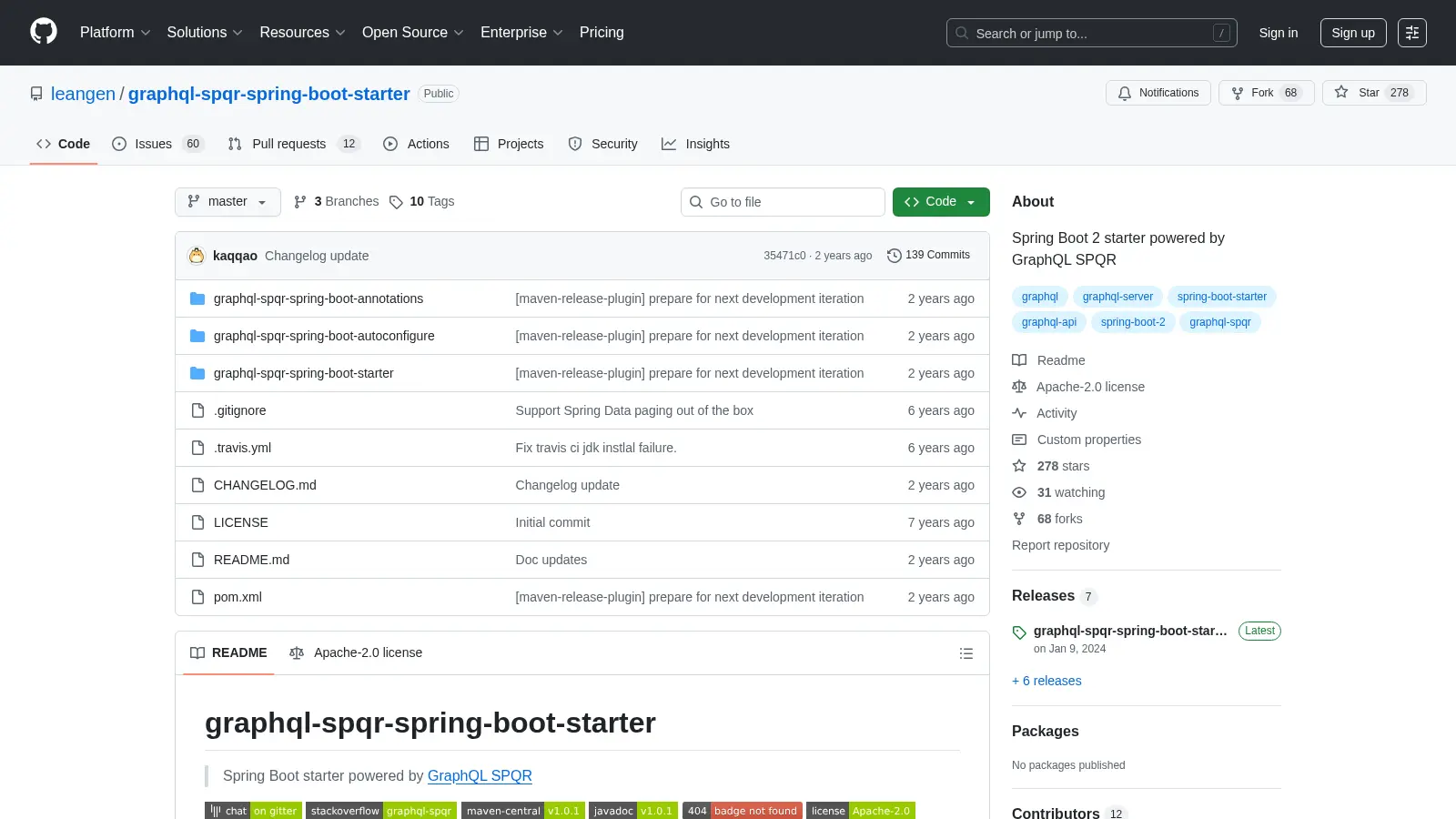This screenshot has width=1456, height=819.
Task: Click the release tag icon under Releases
Action: pyautogui.click(x=1019, y=632)
